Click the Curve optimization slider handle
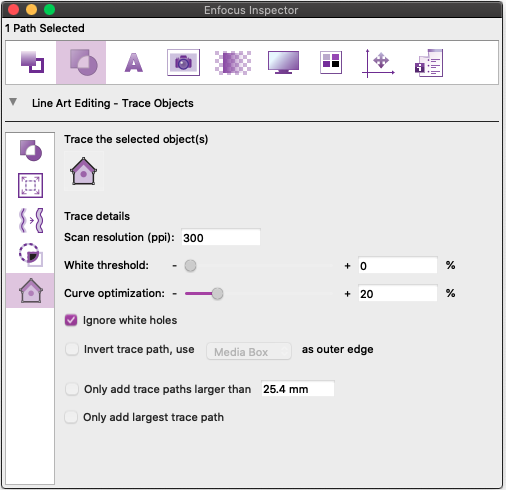Viewport: 506px width, 490px height. click(x=217, y=294)
